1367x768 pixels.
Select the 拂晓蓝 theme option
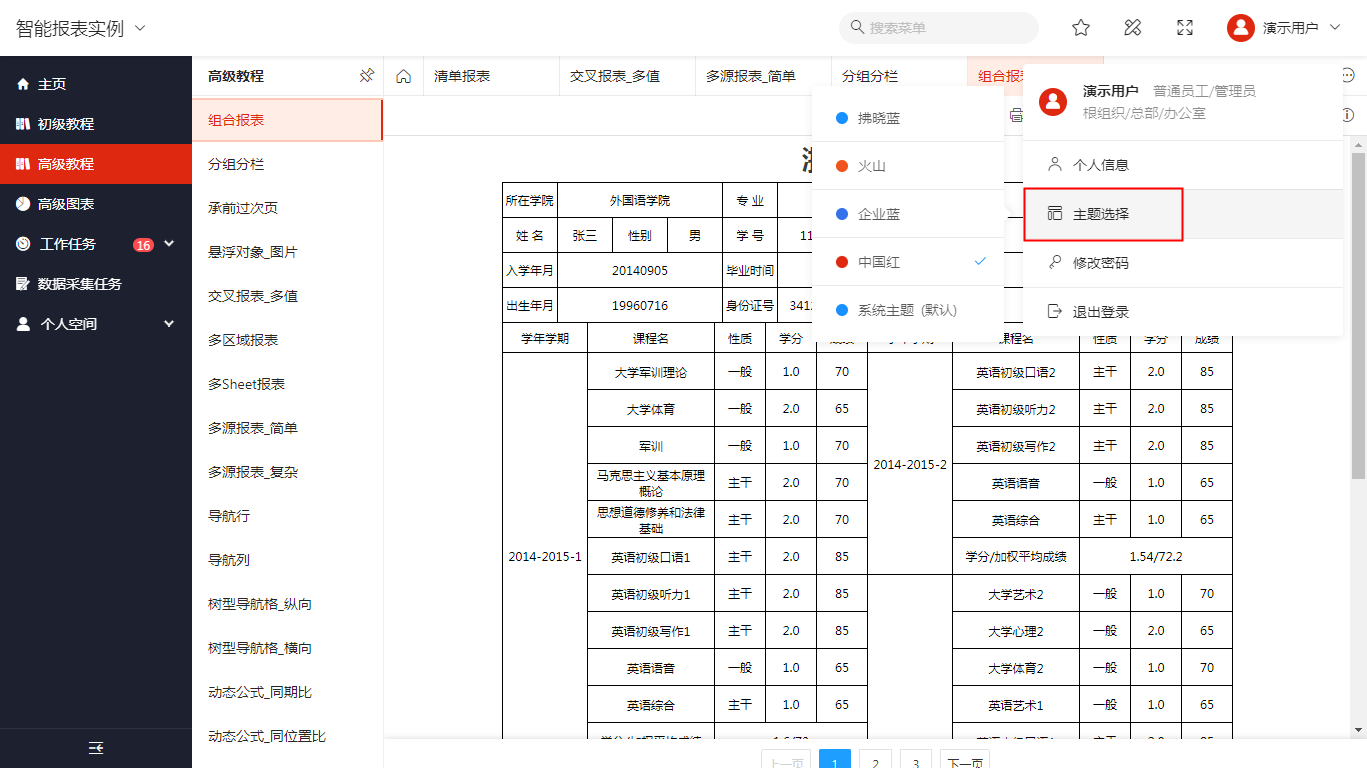click(879, 118)
